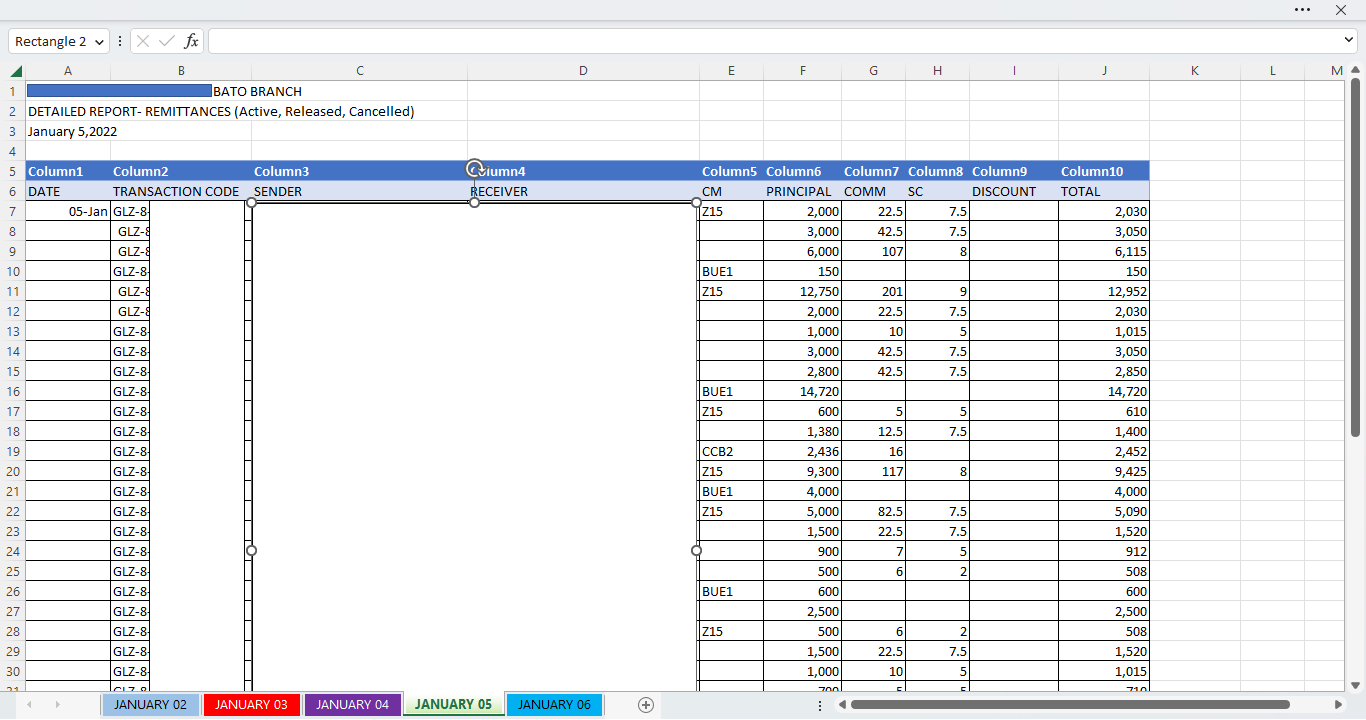Click the CCB2 cell in the CM column
Screen dimensions: 1366x720
(731, 451)
